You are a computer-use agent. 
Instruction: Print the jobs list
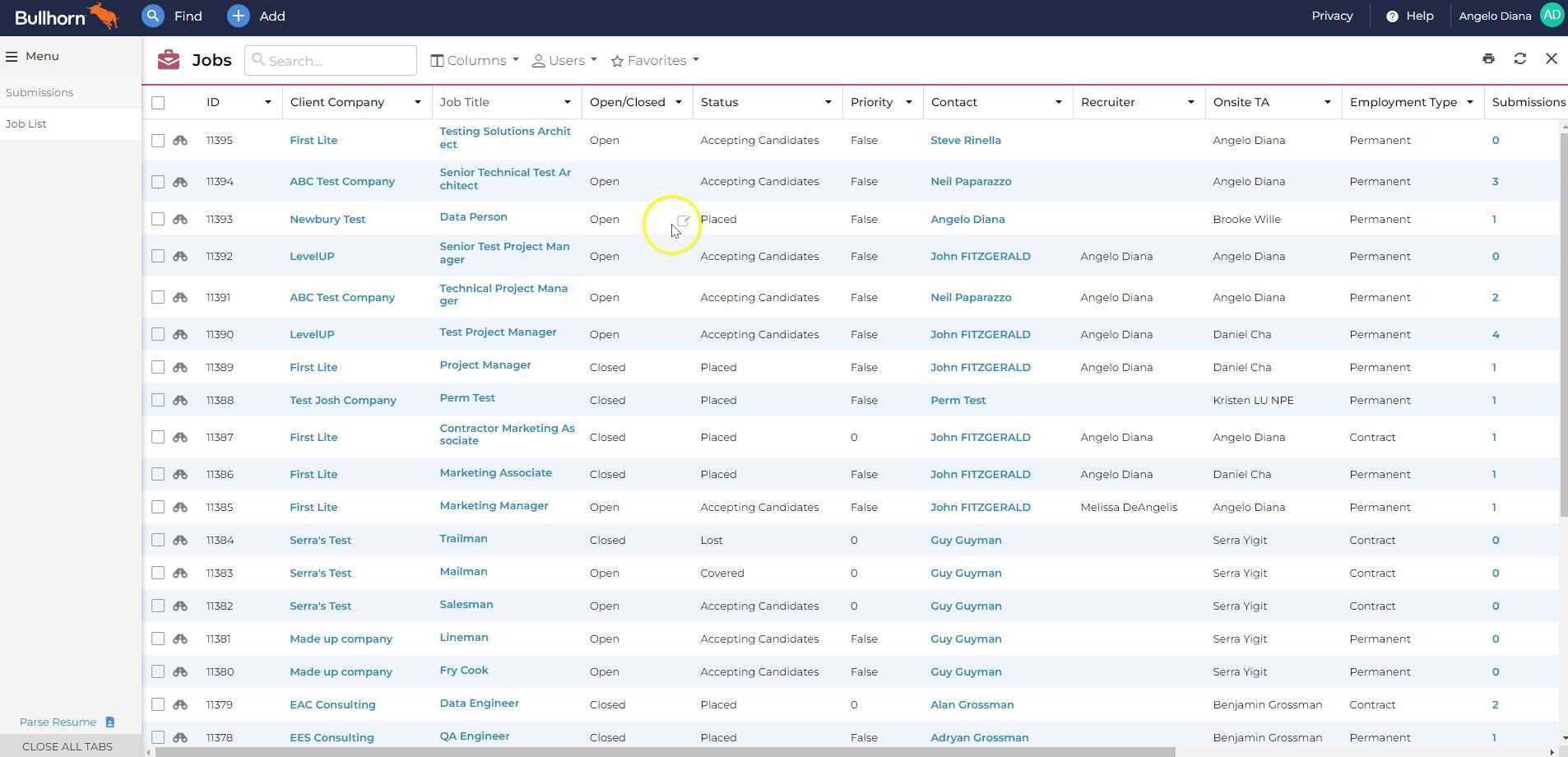1488,58
